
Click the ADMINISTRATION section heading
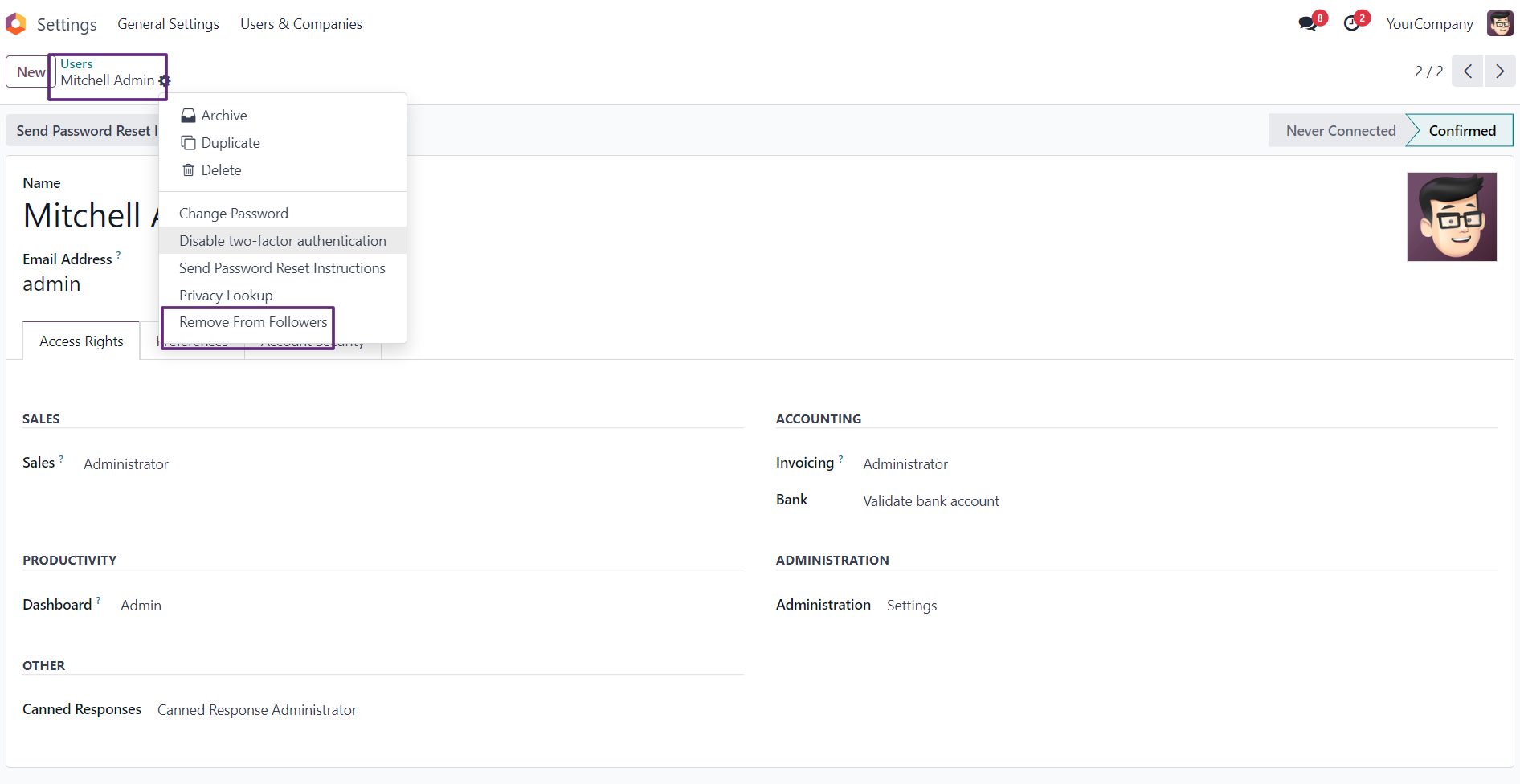point(832,561)
